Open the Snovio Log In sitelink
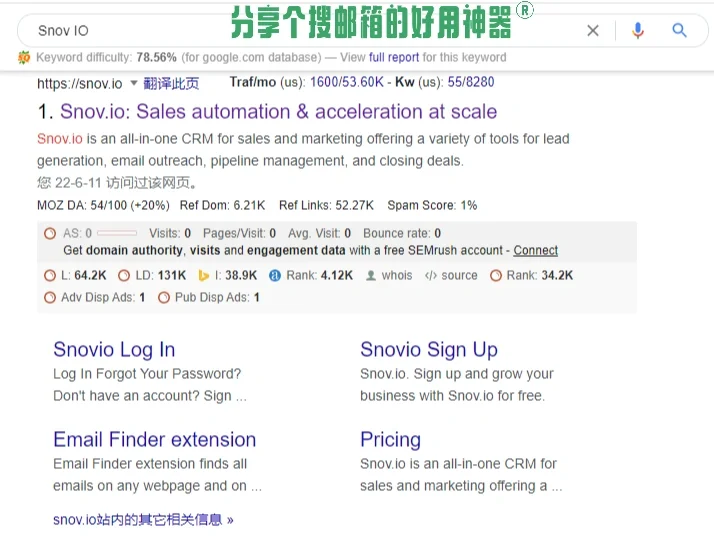Screen dimensions: 714x546 click(x=114, y=350)
